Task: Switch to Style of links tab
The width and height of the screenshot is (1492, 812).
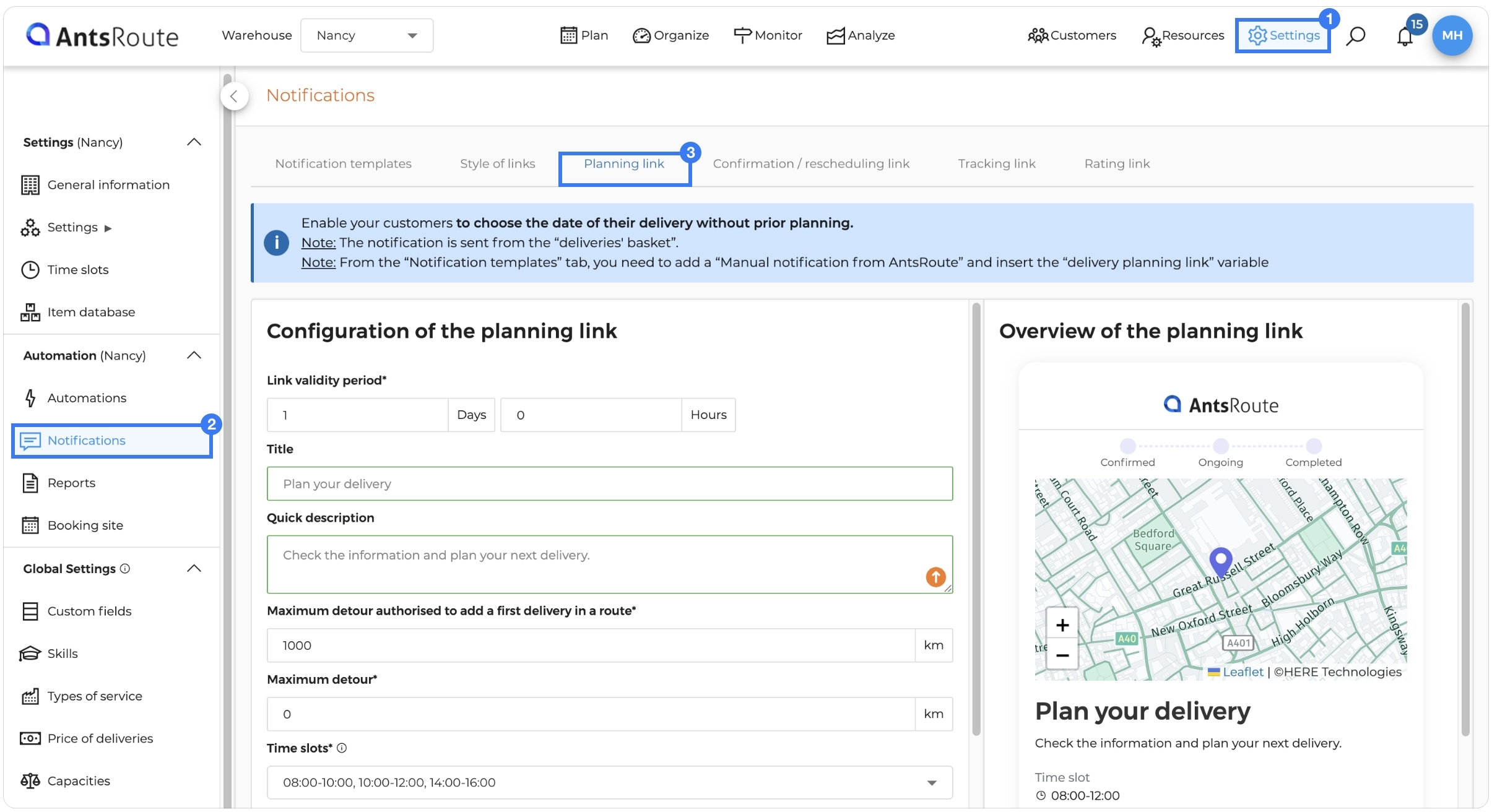Action: (497, 163)
